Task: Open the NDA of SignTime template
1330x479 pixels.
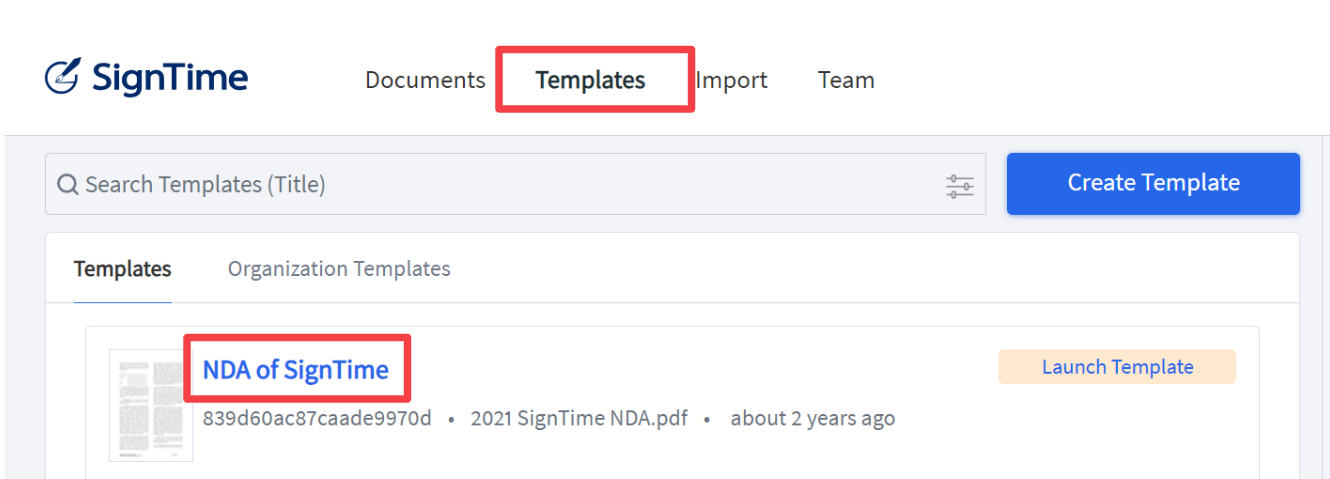Action: tap(296, 370)
